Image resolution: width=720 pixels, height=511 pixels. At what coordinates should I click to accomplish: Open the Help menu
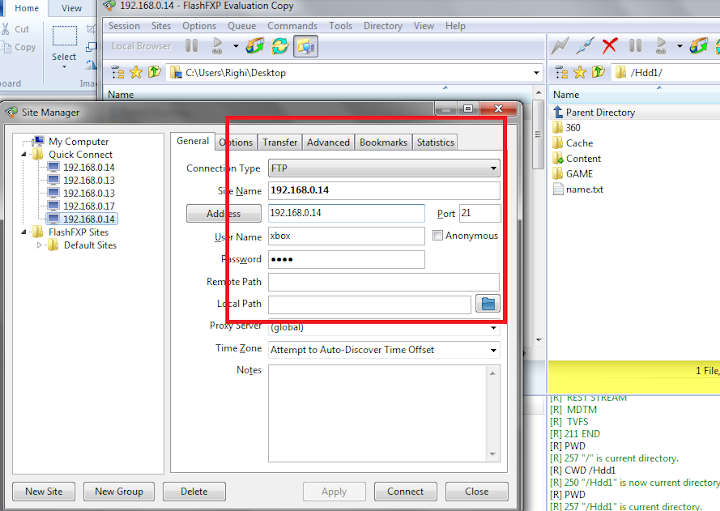point(455,26)
